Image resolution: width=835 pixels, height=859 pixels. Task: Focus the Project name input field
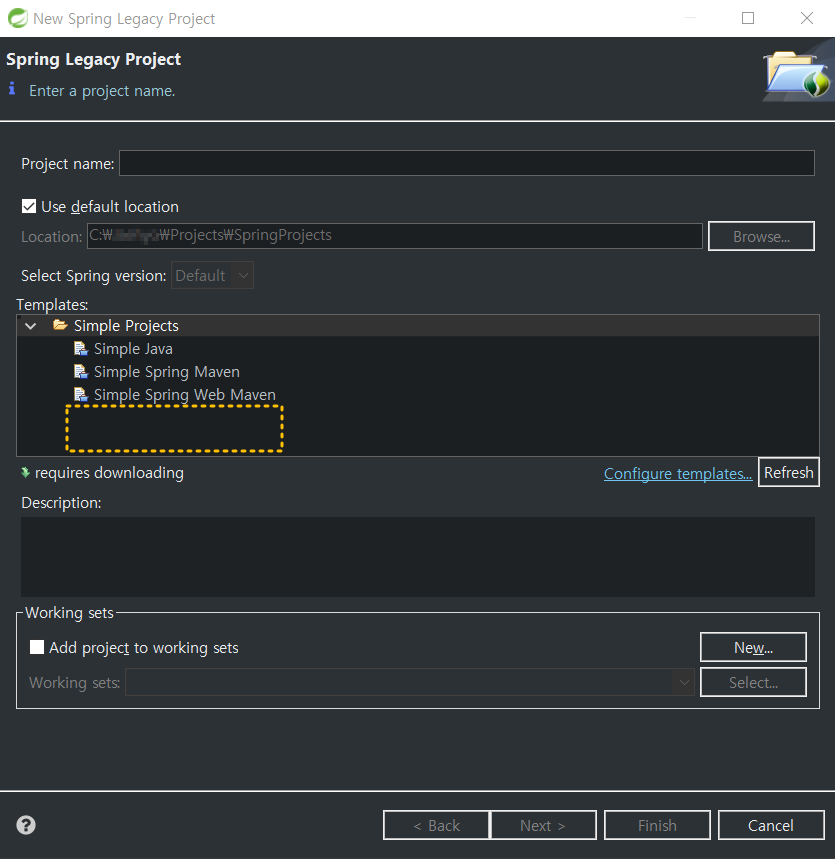click(x=467, y=163)
